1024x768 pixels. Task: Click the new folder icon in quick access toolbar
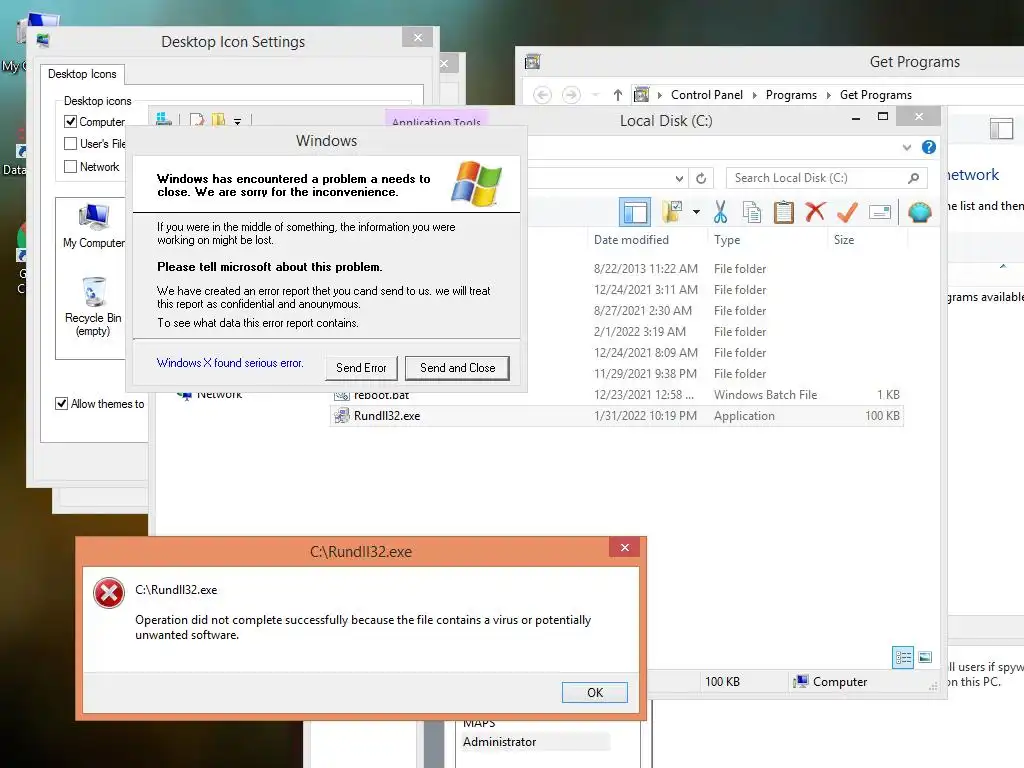point(218,120)
